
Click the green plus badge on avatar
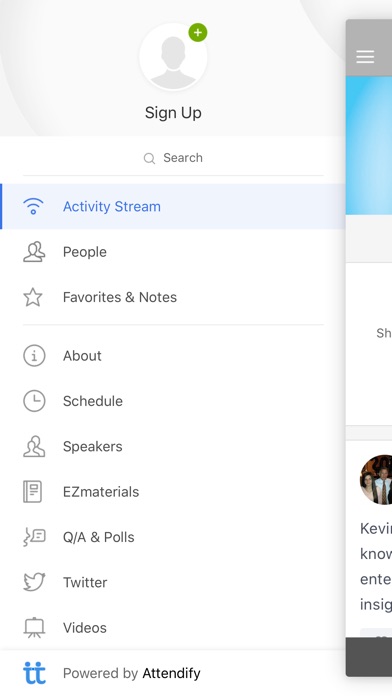[x=198, y=32]
